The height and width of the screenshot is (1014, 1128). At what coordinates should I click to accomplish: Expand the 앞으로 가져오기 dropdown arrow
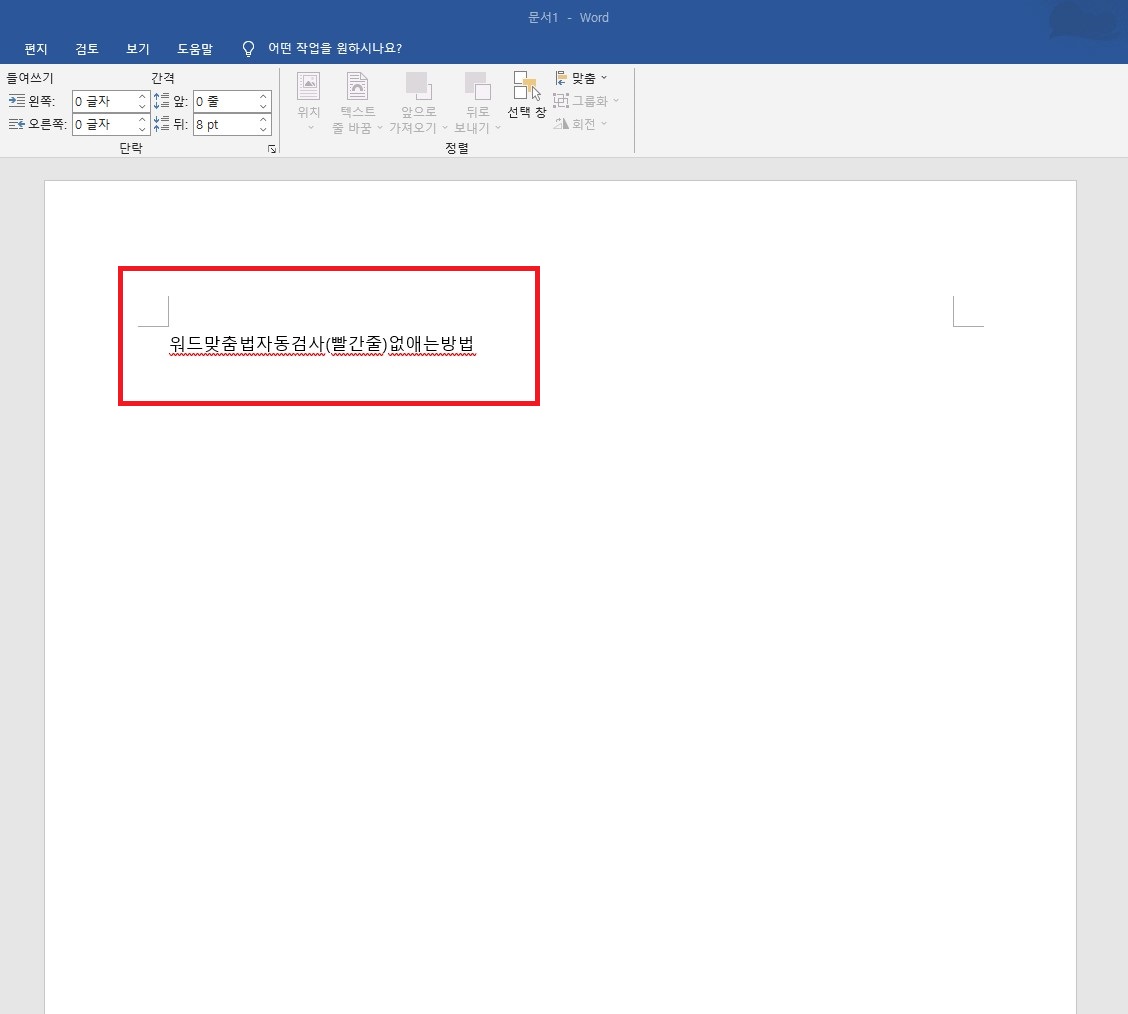click(445, 128)
